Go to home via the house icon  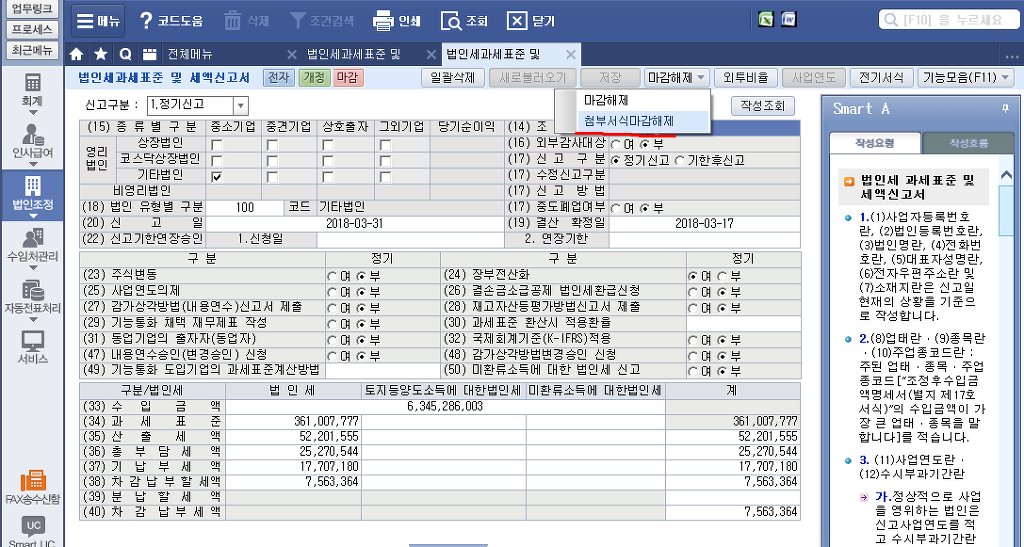[77, 54]
